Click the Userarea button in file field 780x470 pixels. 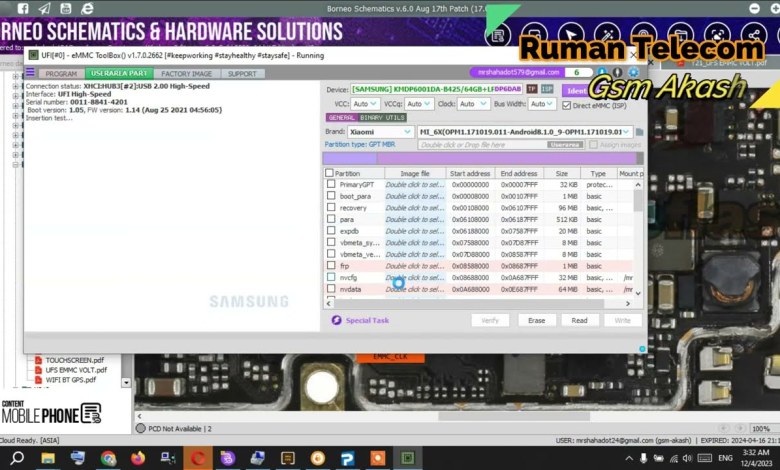(565, 145)
